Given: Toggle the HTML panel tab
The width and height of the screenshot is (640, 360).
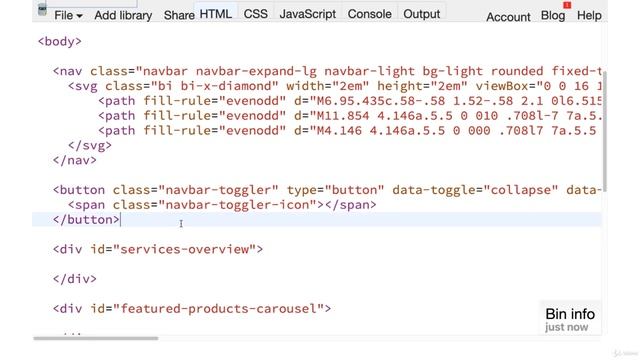Looking at the screenshot, I should [x=216, y=14].
